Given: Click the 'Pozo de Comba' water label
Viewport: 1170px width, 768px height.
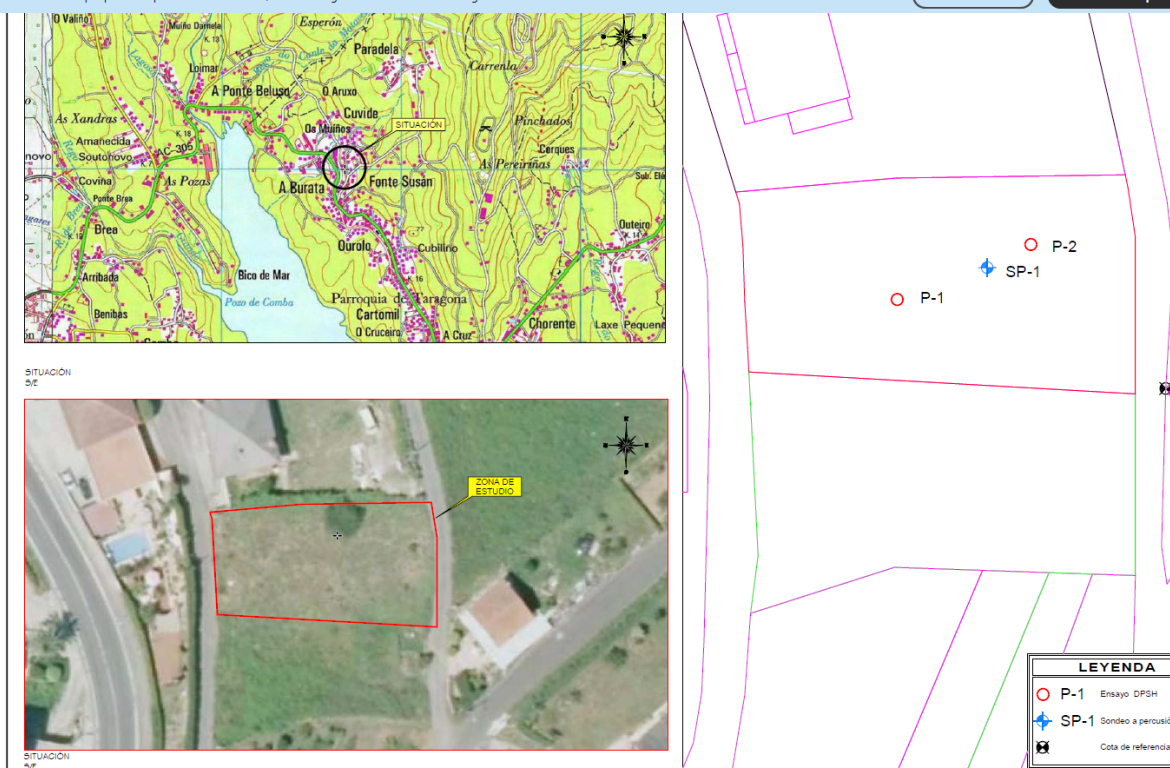Looking at the screenshot, I should point(259,302).
